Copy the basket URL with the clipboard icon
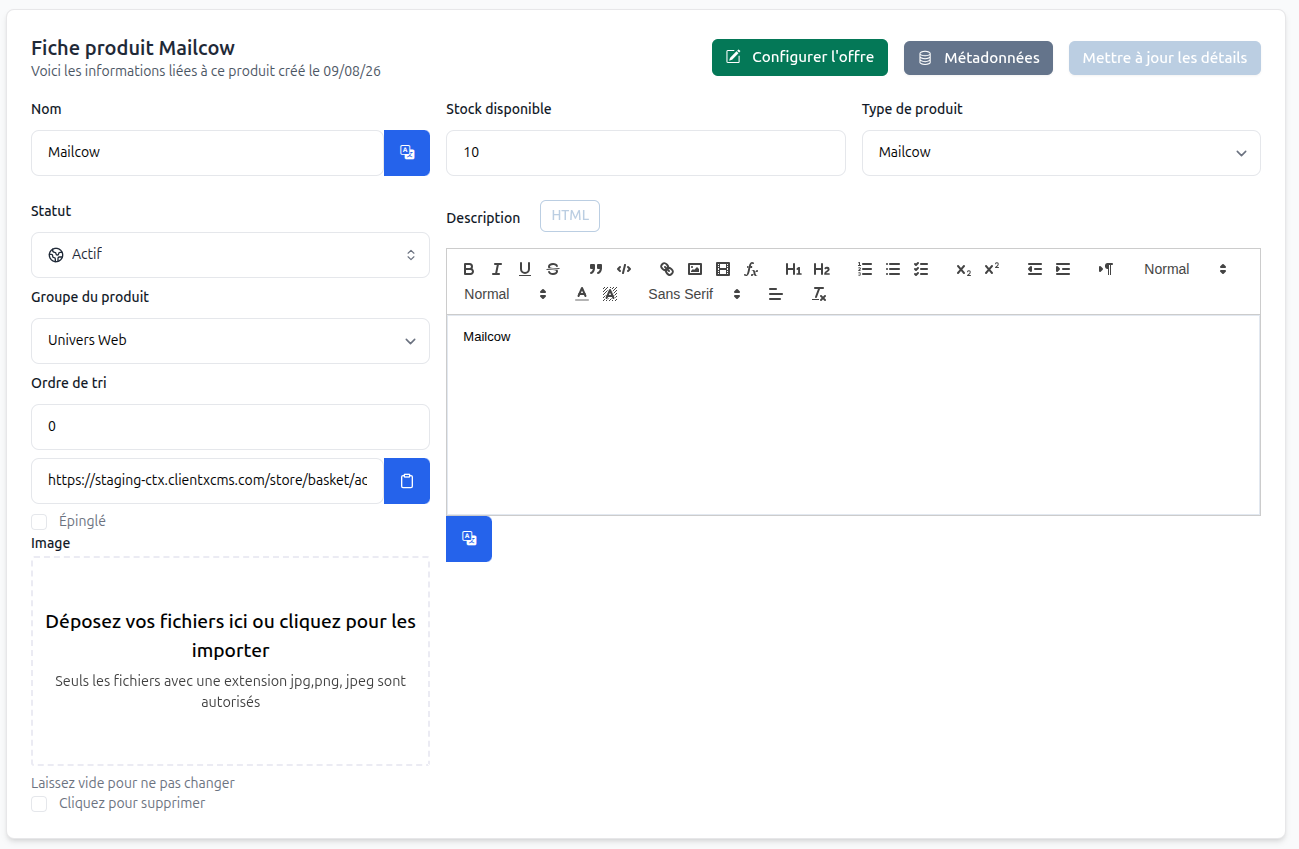This screenshot has width=1299, height=849. pos(407,481)
